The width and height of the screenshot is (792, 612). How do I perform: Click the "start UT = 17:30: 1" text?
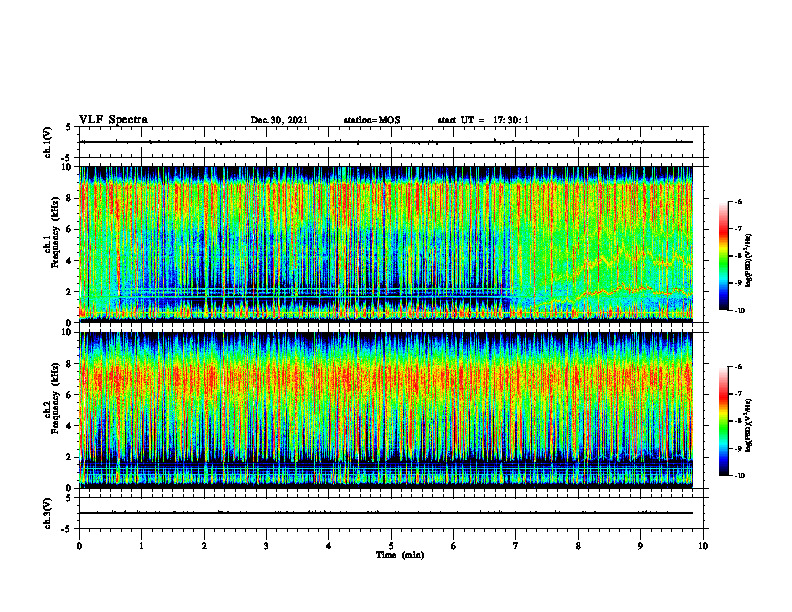click(483, 120)
